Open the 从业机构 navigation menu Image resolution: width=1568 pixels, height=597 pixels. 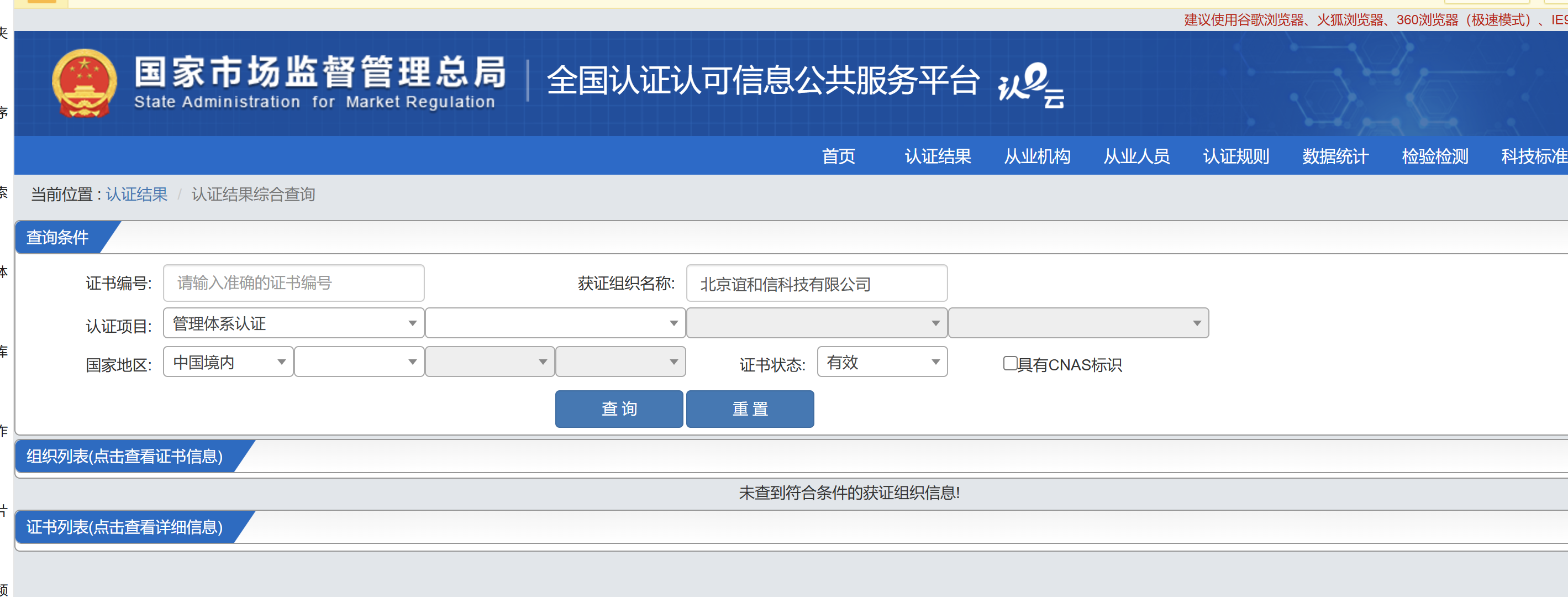[x=1036, y=156]
